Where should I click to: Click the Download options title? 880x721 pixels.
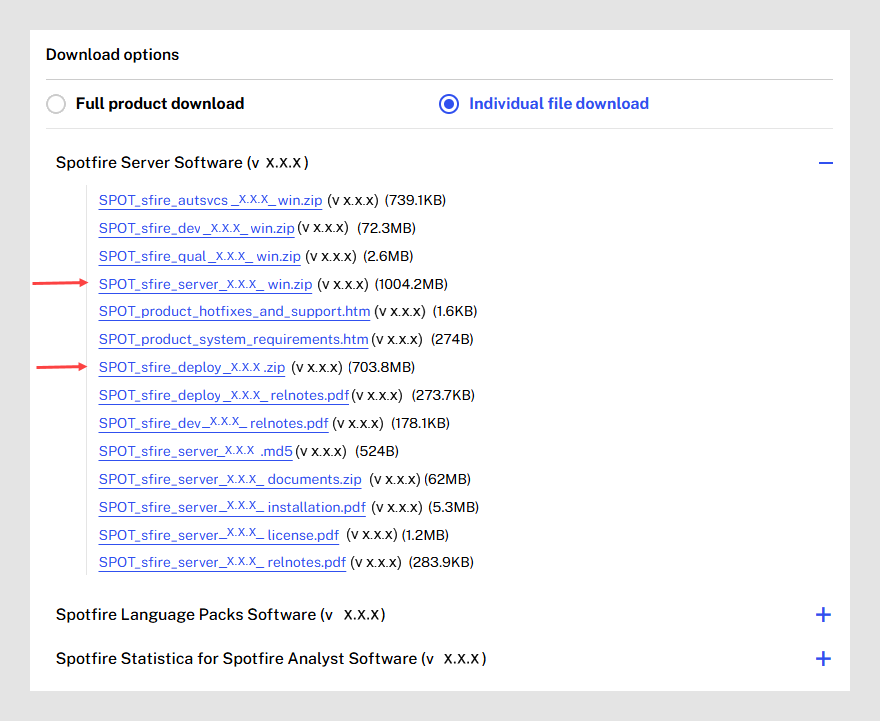[112, 55]
